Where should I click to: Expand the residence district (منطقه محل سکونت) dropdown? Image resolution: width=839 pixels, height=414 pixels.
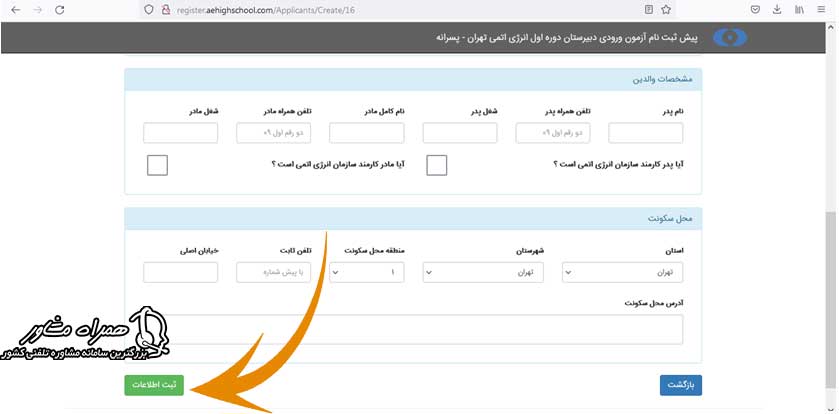(x=367, y=272)
